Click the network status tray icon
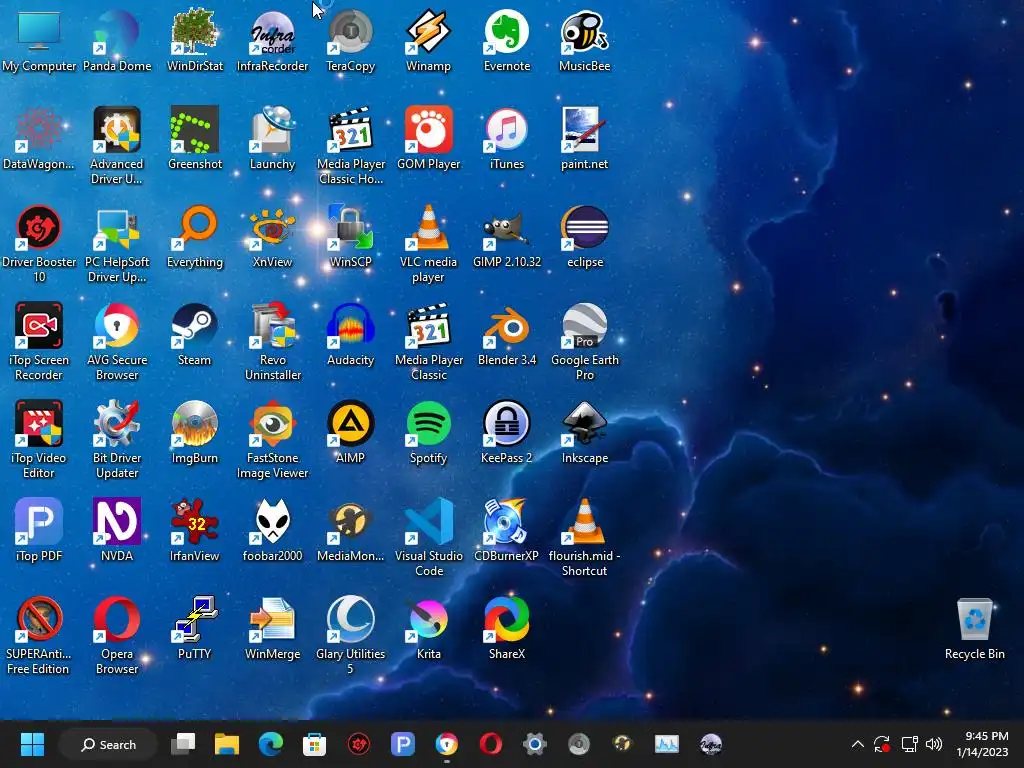Image resolution: width=1024 pixels, height=768 pixels. pos(909,744)
